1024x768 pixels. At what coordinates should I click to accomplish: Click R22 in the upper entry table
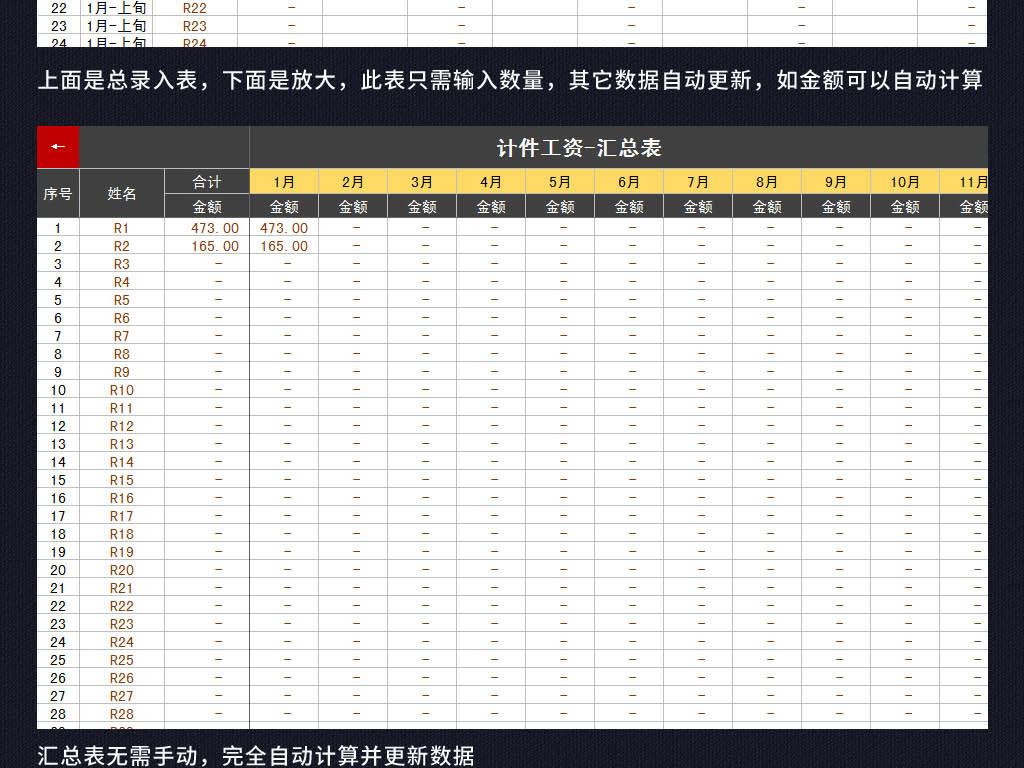pos(195,8)
